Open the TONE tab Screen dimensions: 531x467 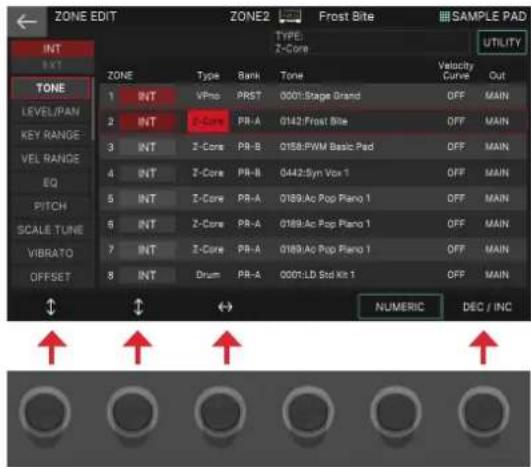pyautogui.click(x=51, y=88)
